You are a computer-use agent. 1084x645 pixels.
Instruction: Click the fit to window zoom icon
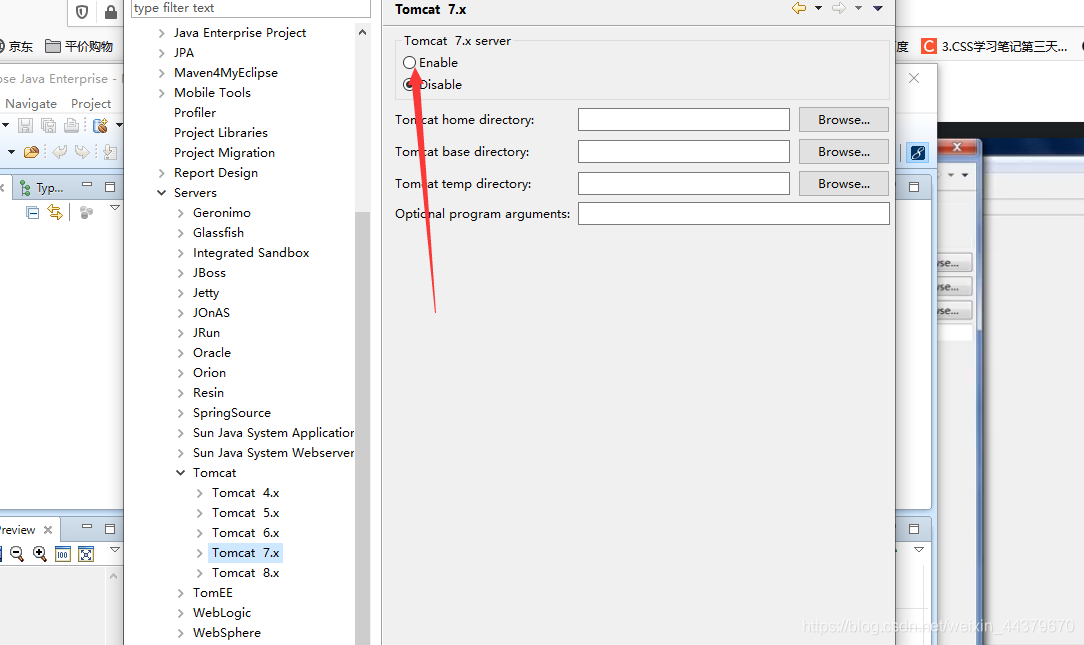pyautogui.click(x=86, y=554)
